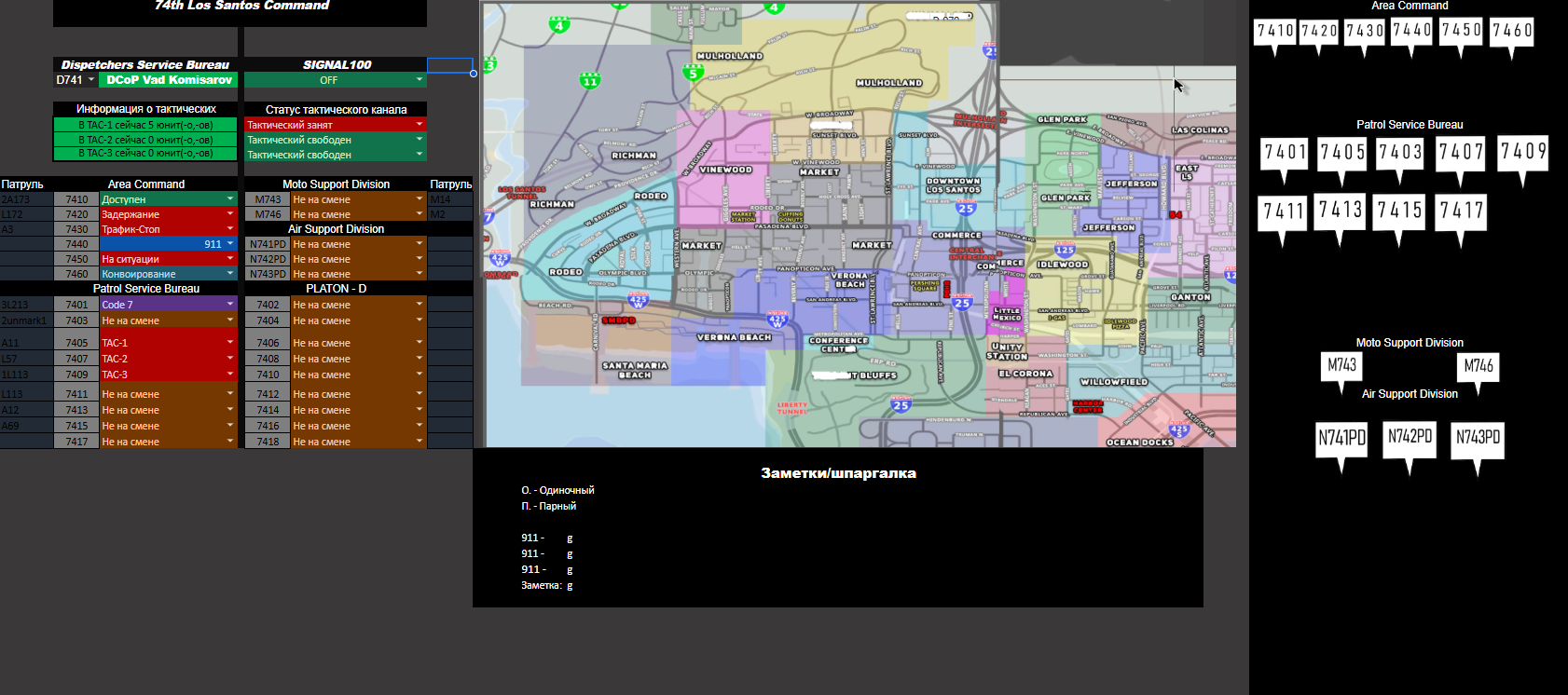Image resolution: width=1568 pixels, height=695 pixels.
Task: Open 'На ситуации' dropdown for unit 7450
Action: [x=230, y=258]
